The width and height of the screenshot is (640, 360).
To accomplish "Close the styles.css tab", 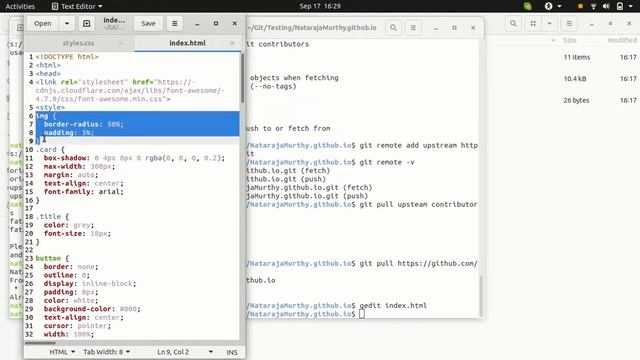I will coord(120,43).
